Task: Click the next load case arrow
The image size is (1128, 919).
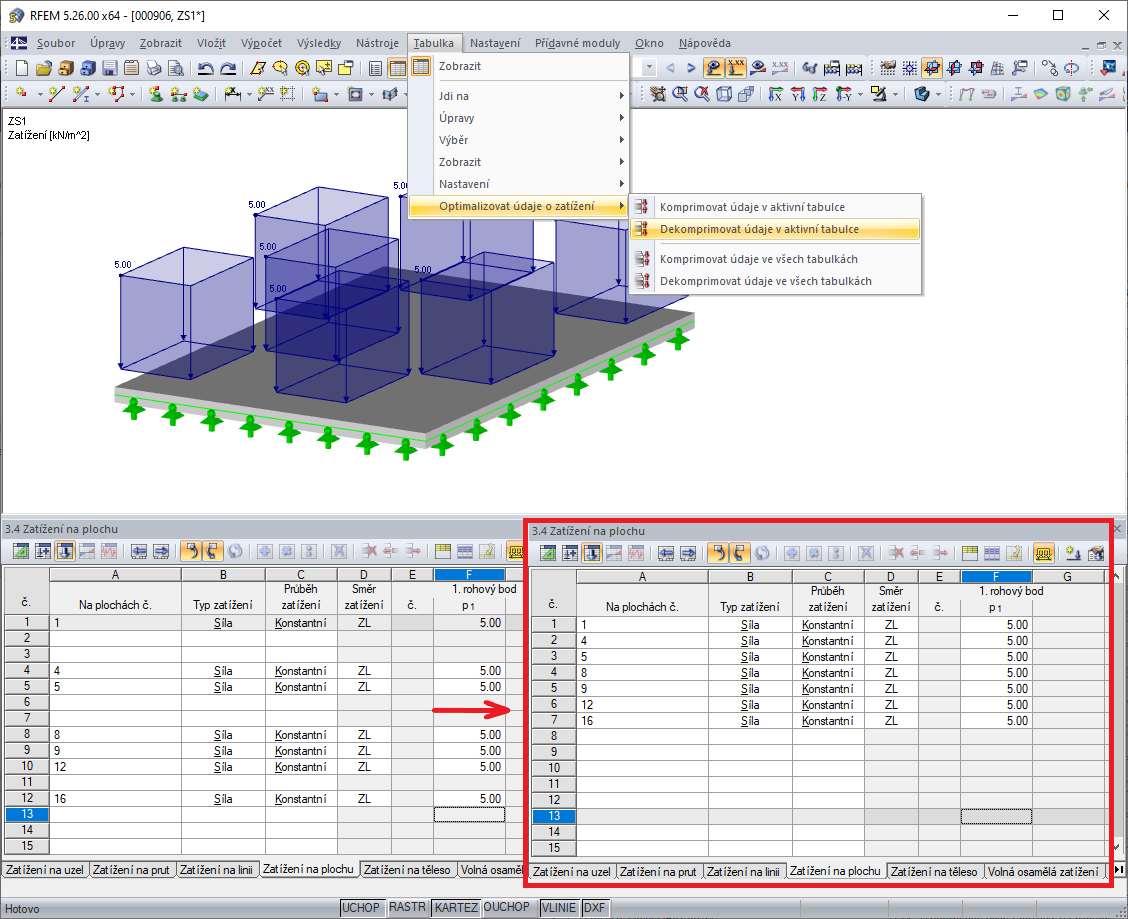Action: 691,68
